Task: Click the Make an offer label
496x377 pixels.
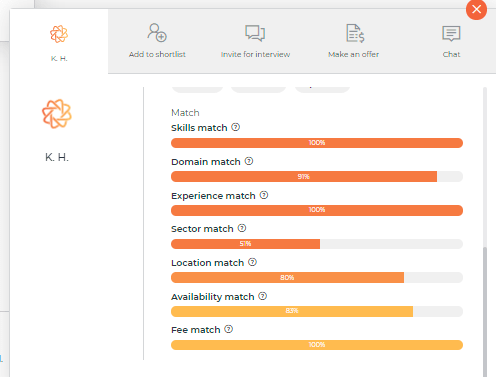Action: click(x=354, y=54)
